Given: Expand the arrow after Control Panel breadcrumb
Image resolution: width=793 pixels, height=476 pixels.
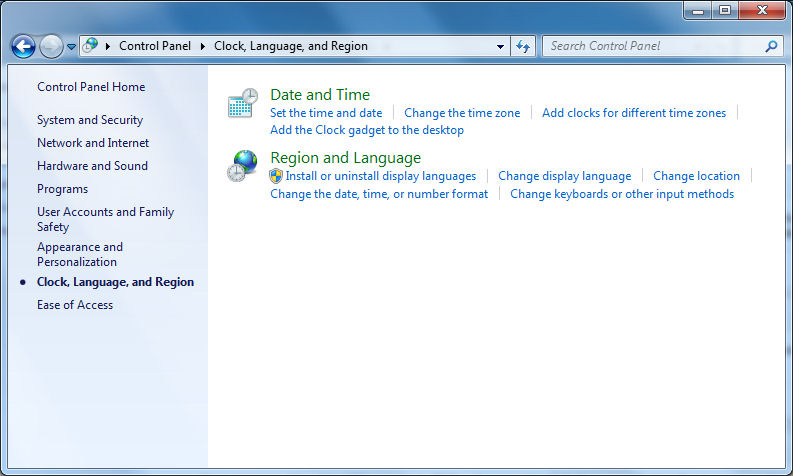Looking at the screenshot, I should click(203, 46).
